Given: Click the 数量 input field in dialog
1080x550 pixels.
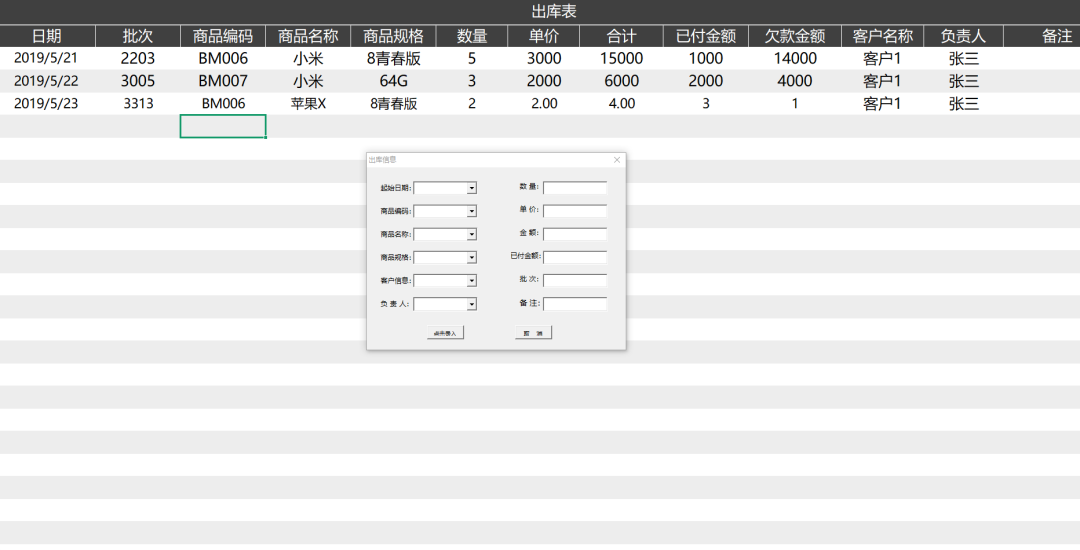Looking at the screenshot, I should point(575,187).
